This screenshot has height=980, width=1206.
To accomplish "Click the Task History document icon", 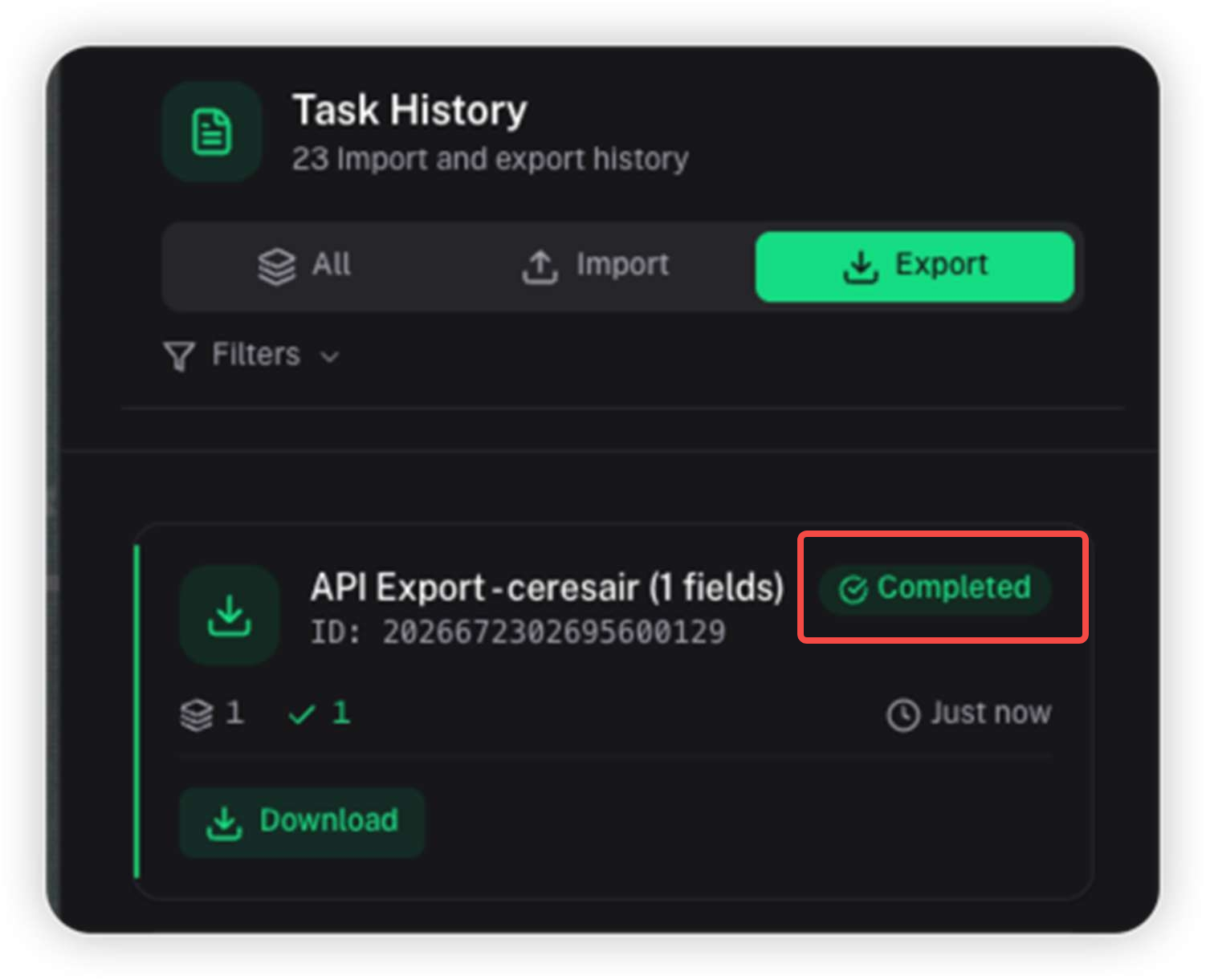I will tap(212, 132).
